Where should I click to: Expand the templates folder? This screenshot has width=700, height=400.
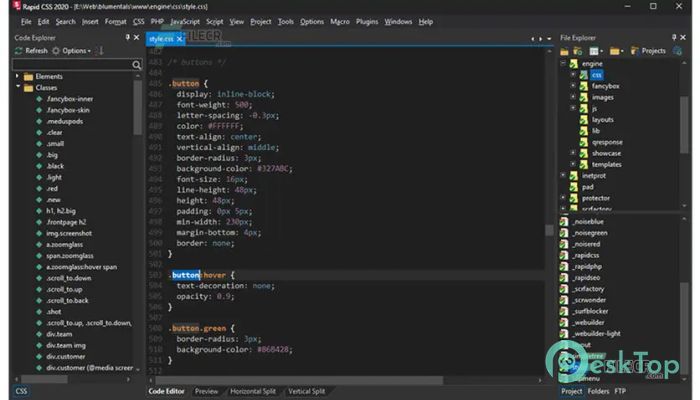(x=573, y=164)
